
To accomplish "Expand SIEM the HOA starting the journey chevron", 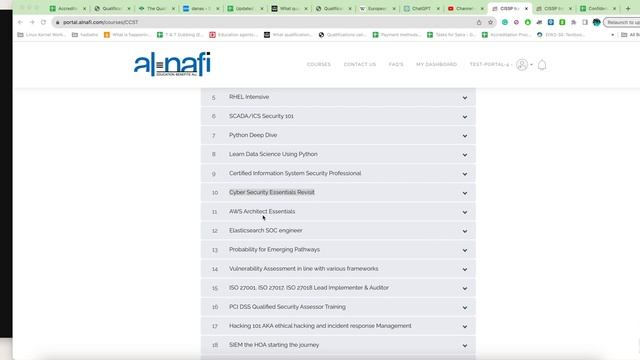I will click(464, 346).
